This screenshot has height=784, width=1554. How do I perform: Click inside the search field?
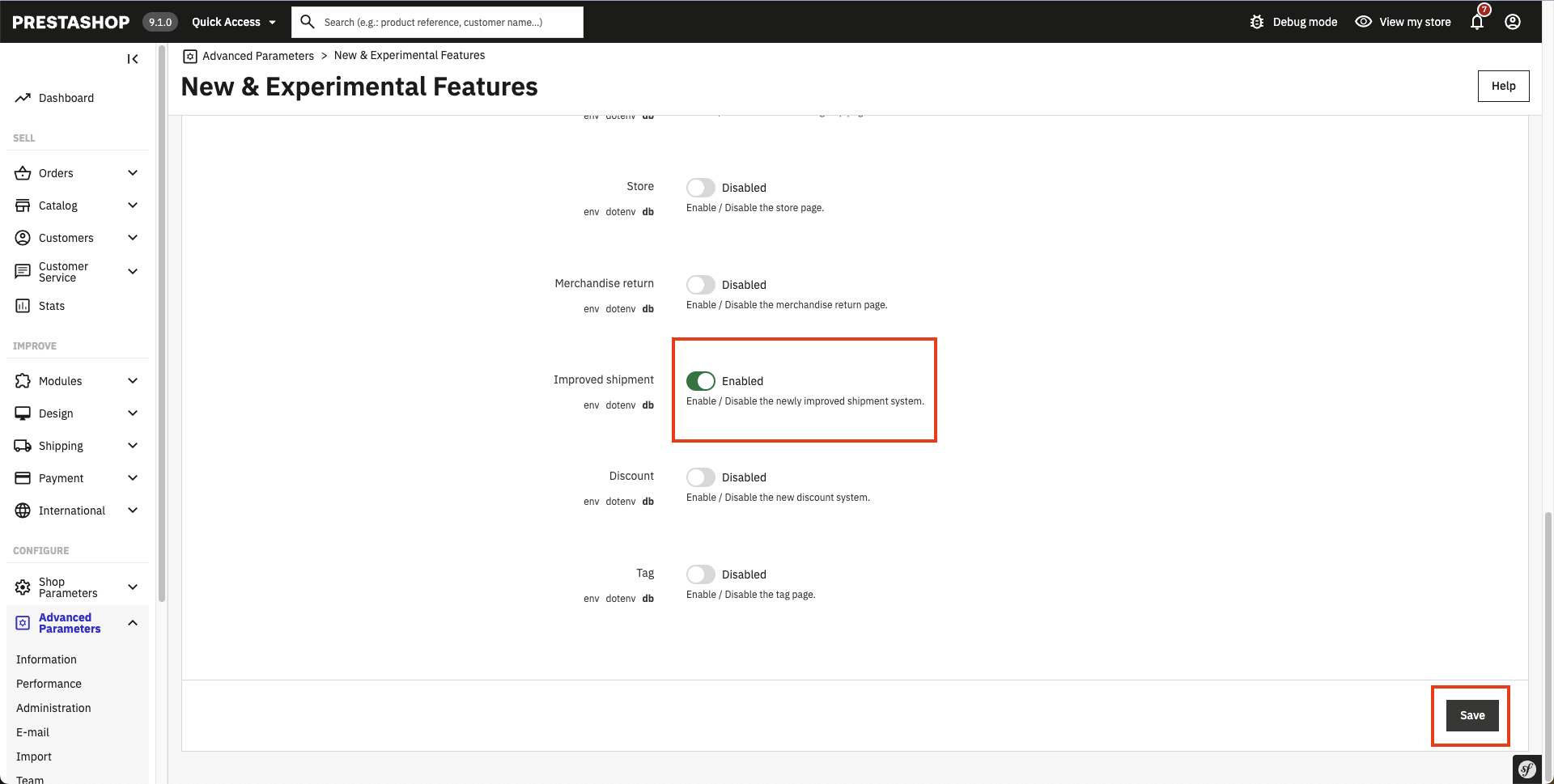click(437, 22)
